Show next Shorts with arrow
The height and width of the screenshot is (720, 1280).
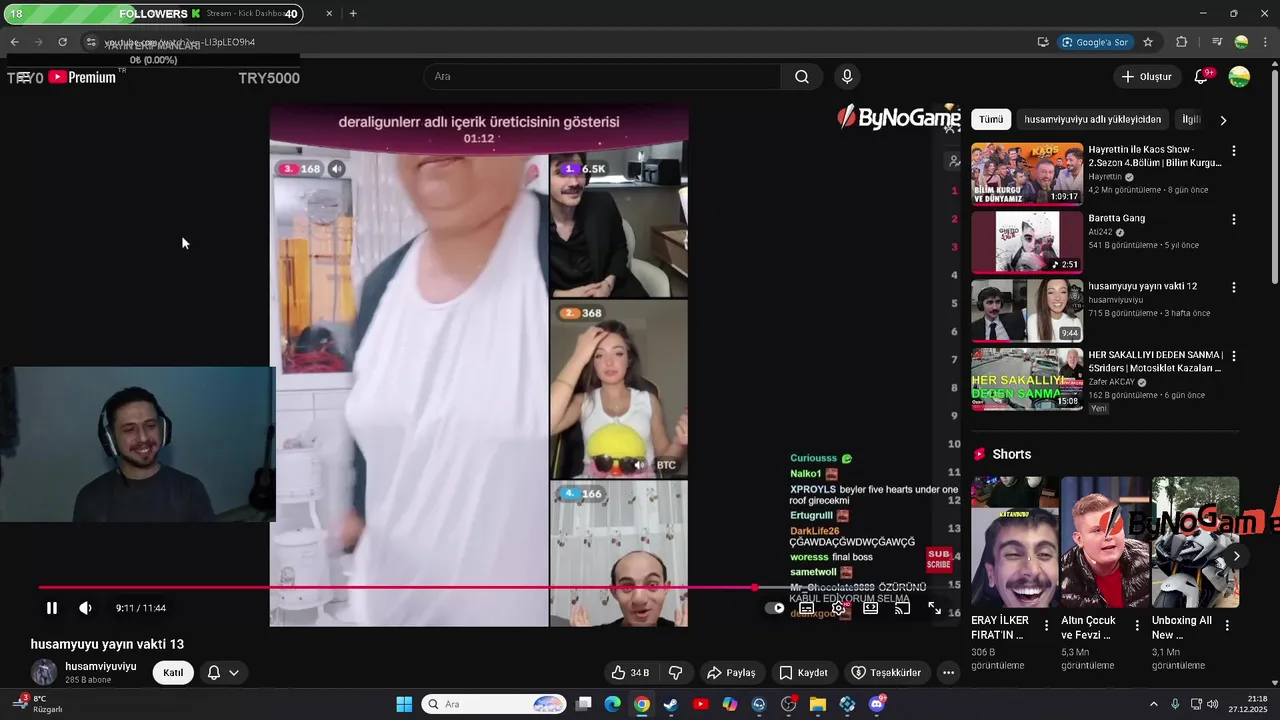[x=1236, y=556]
